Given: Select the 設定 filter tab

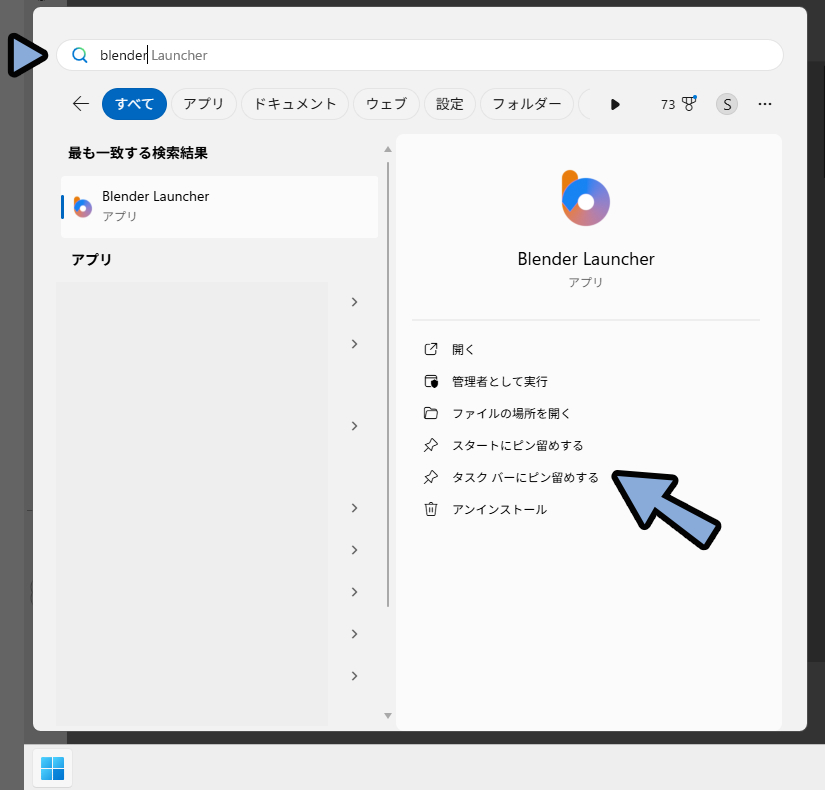Looking at the screenshot, I should [x=450, y=104].
